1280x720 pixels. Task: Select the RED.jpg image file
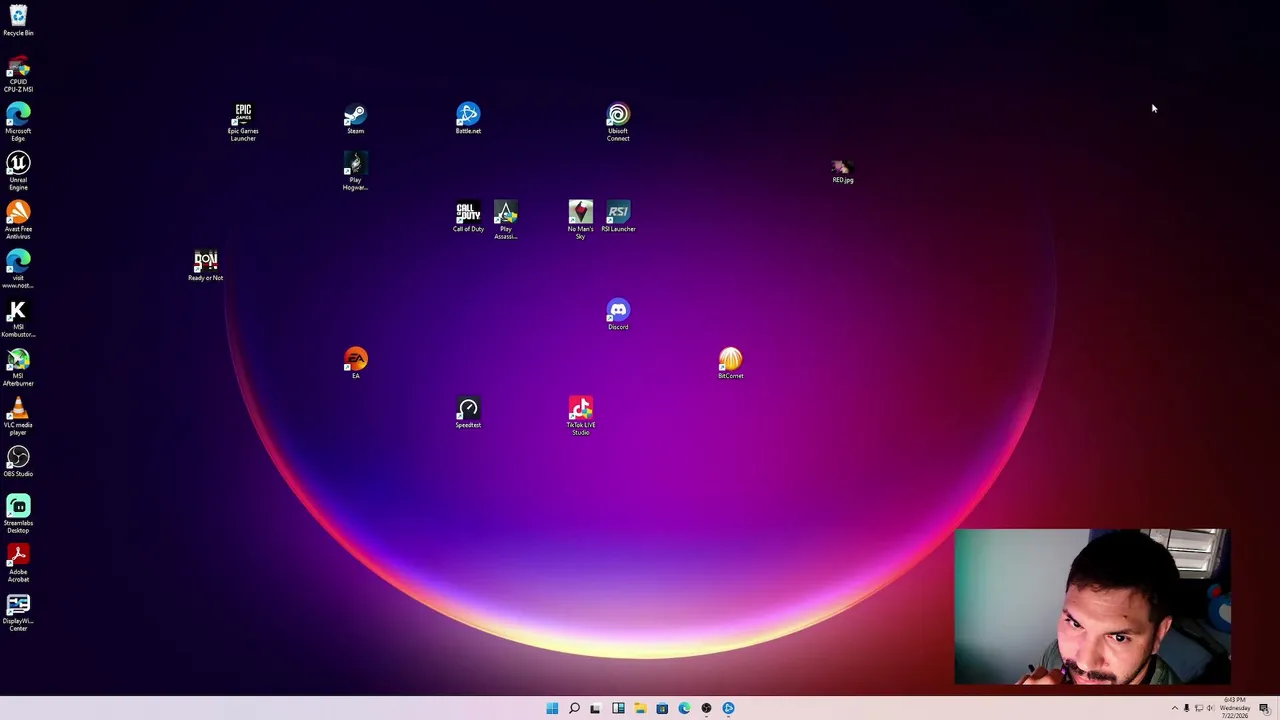(x=843, y=171)
